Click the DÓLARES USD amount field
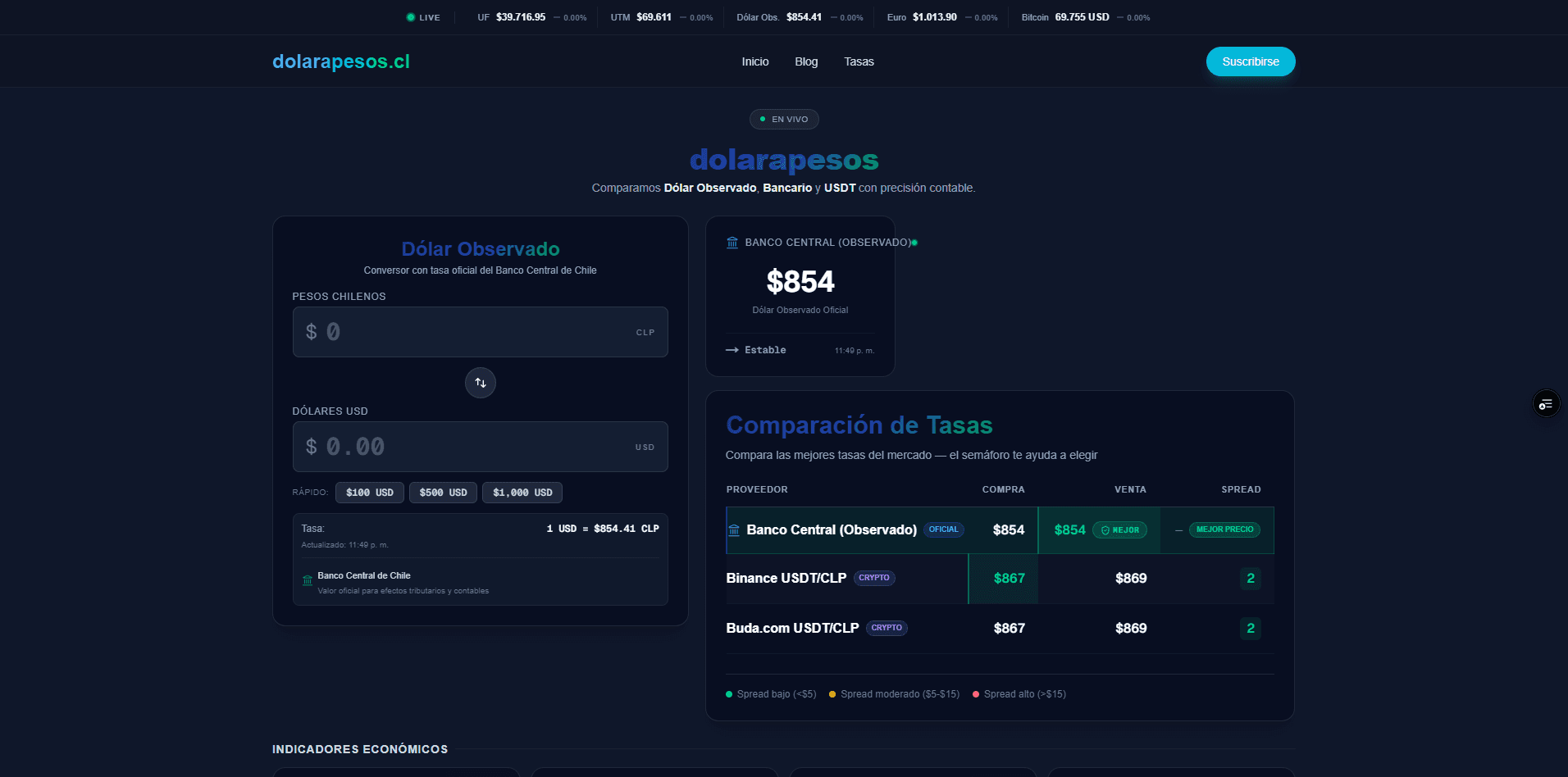The height and width of the screenshot is (777, 1568). point(480,447)
